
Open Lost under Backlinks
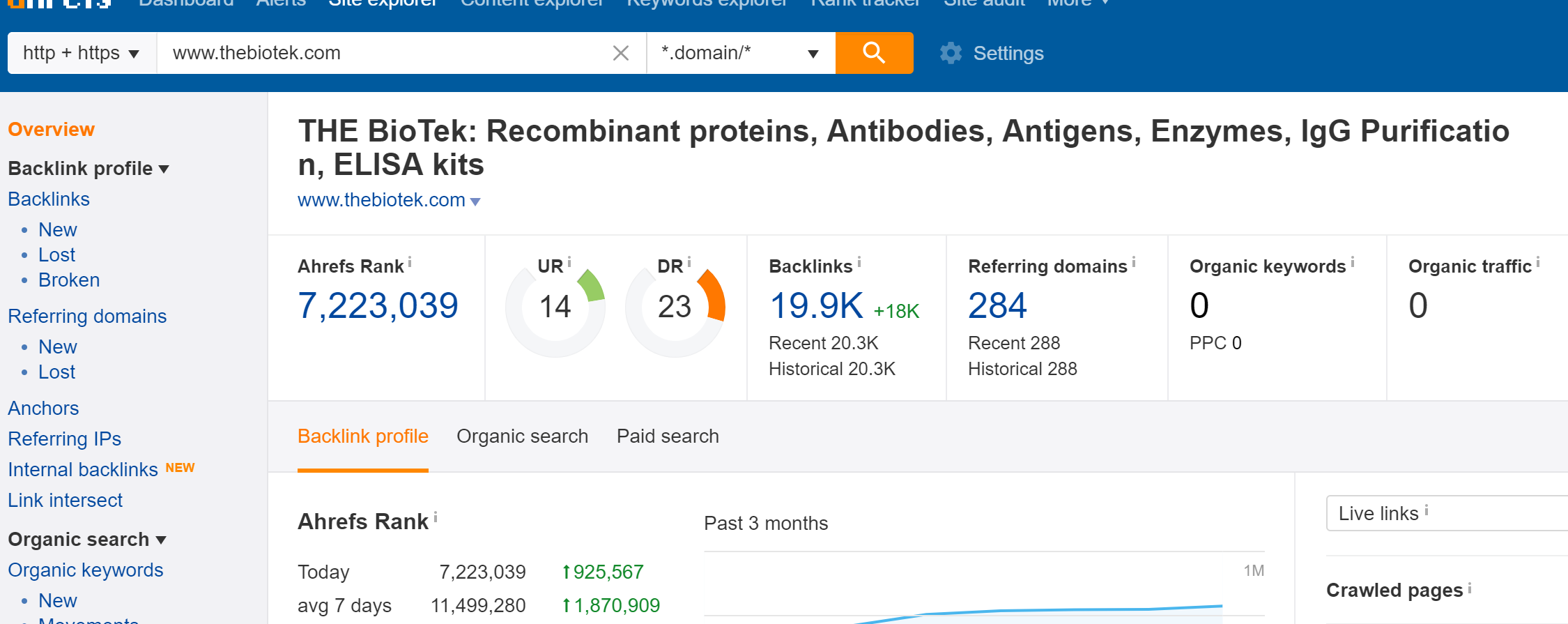coord(56,255)
